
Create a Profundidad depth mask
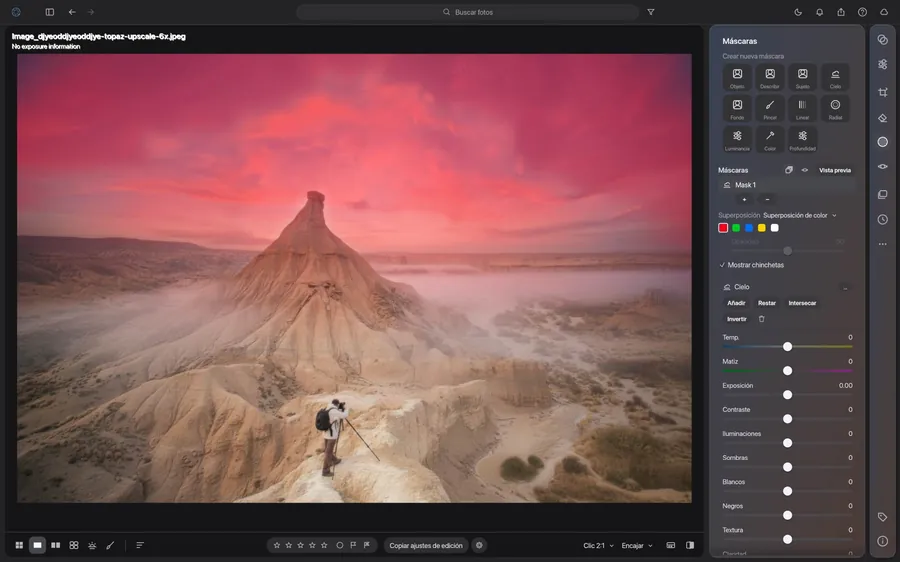coord(802,140)
